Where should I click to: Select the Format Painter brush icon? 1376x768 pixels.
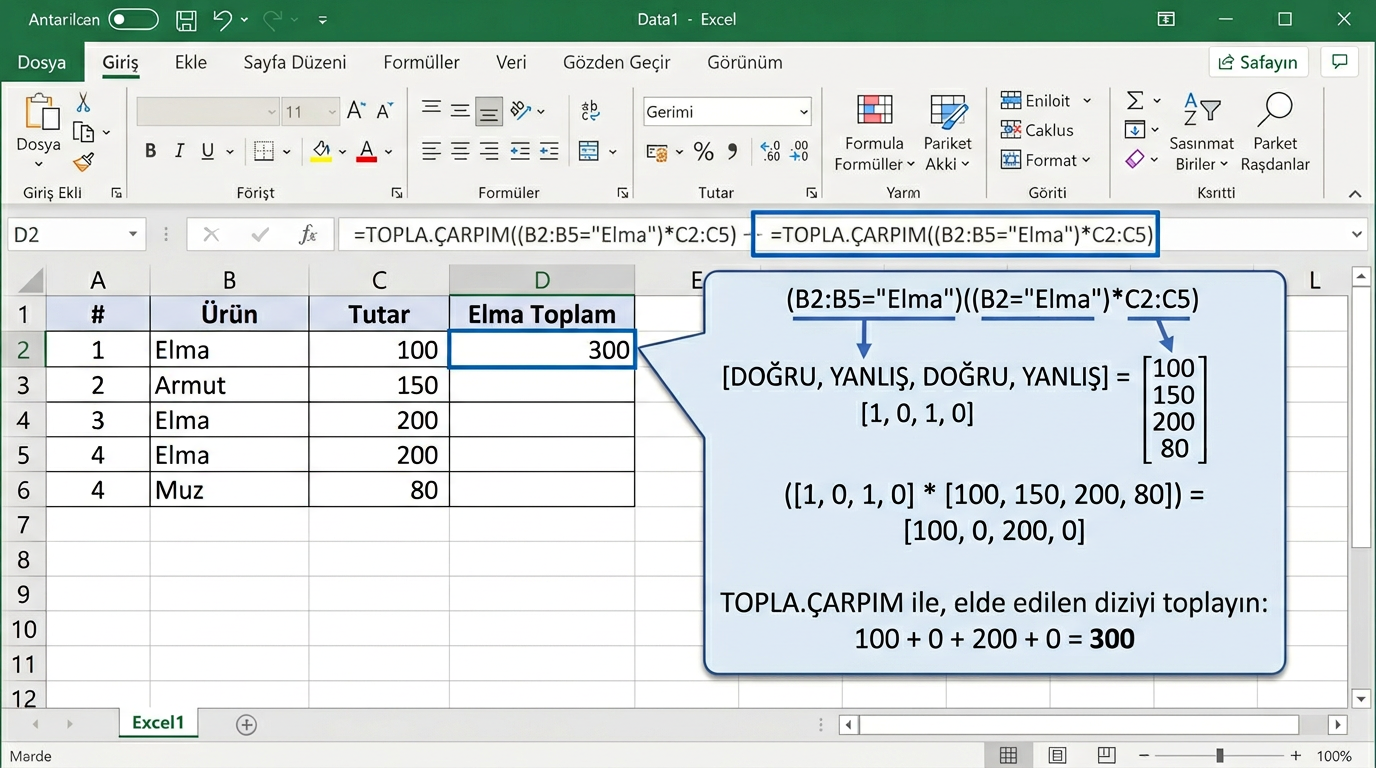[x=84, y=161]
